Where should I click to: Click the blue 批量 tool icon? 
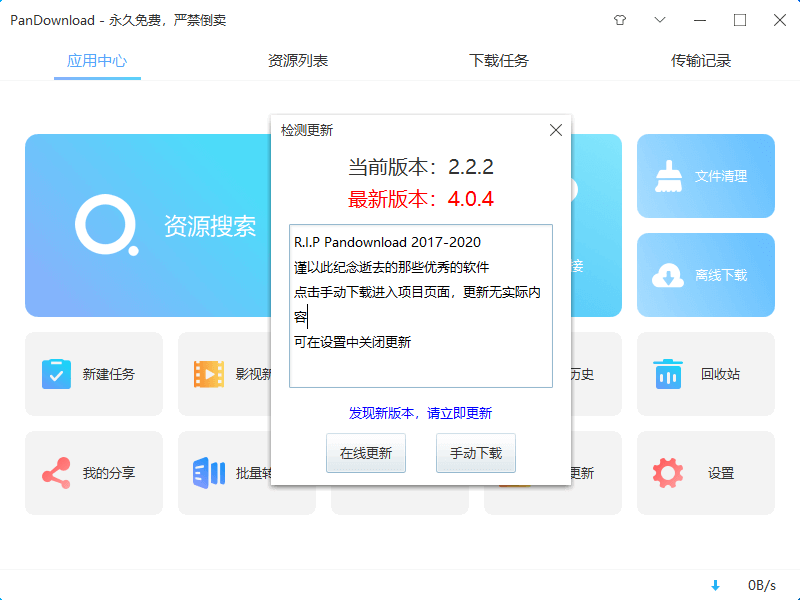(x=209, y=473)
